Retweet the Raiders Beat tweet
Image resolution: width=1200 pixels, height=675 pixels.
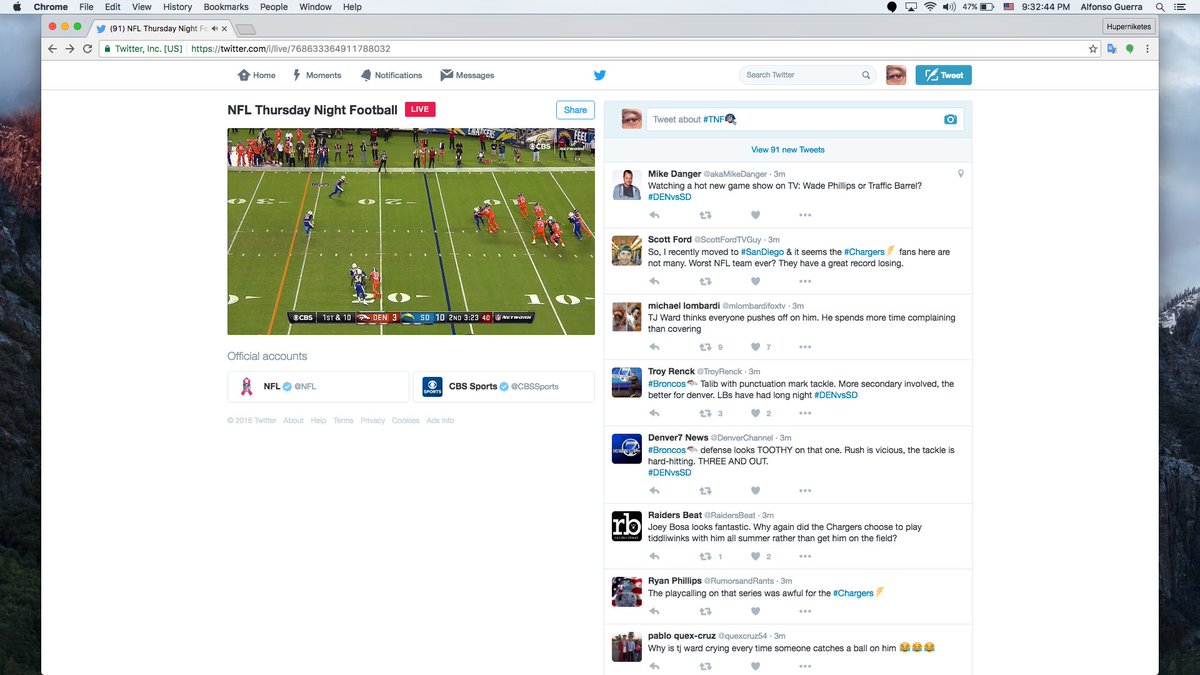(x=705, y=556)
